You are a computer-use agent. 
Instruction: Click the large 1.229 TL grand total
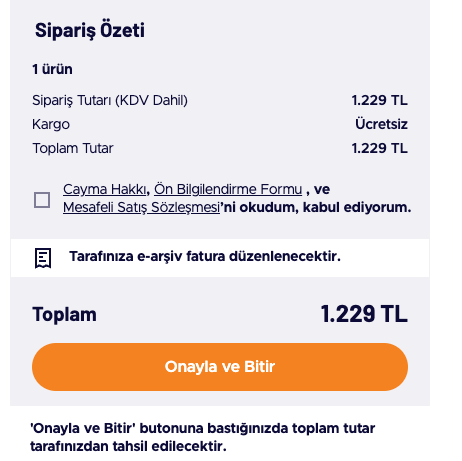click(x=364, y=314)
